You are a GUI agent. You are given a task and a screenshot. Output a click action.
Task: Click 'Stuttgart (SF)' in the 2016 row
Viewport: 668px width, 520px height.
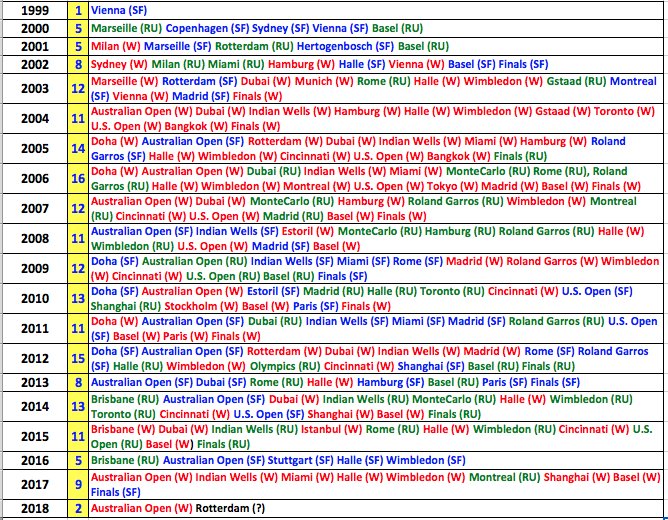tap(300, 460)
